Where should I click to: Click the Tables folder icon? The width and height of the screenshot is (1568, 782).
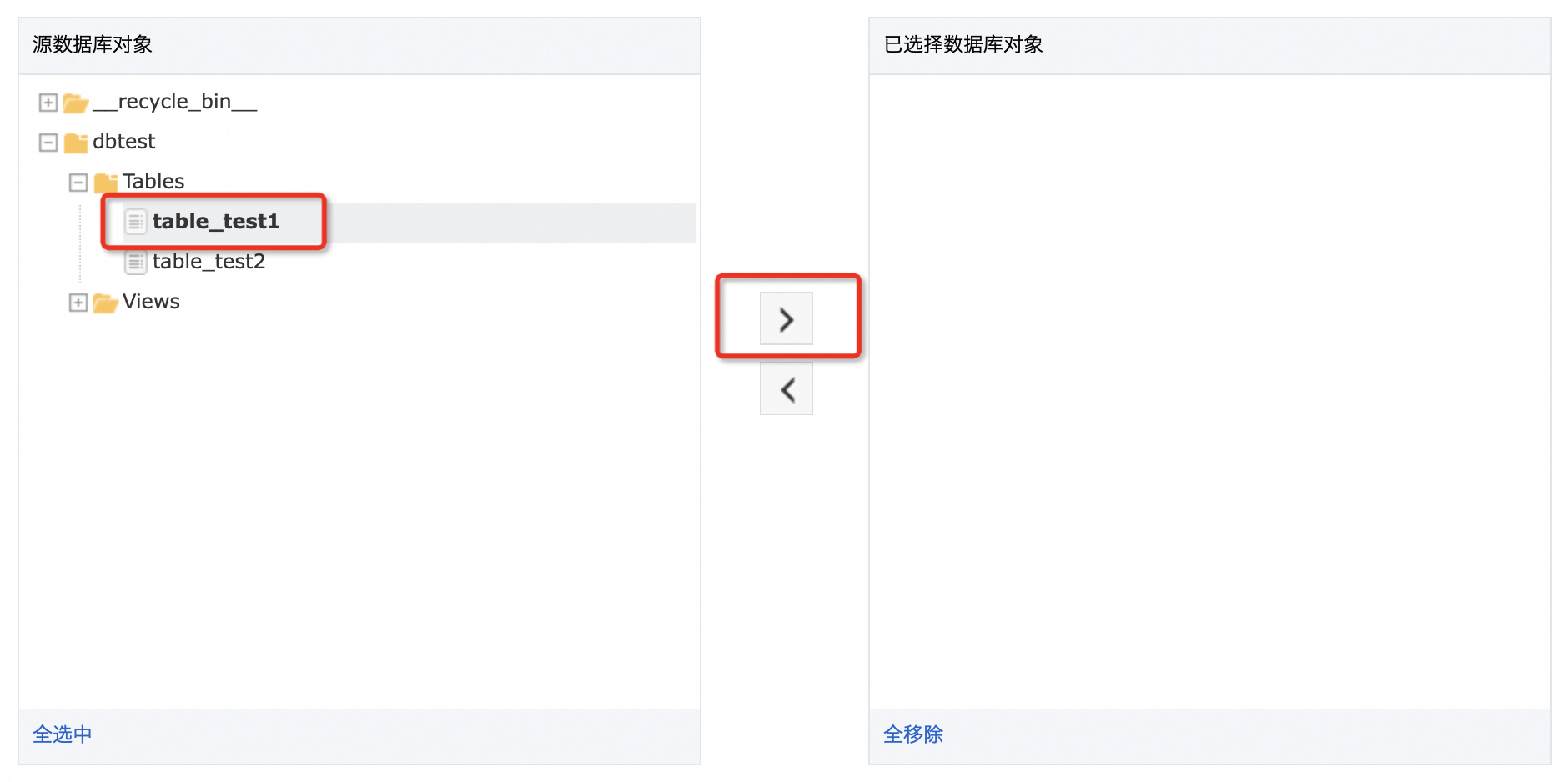[106, 183]
